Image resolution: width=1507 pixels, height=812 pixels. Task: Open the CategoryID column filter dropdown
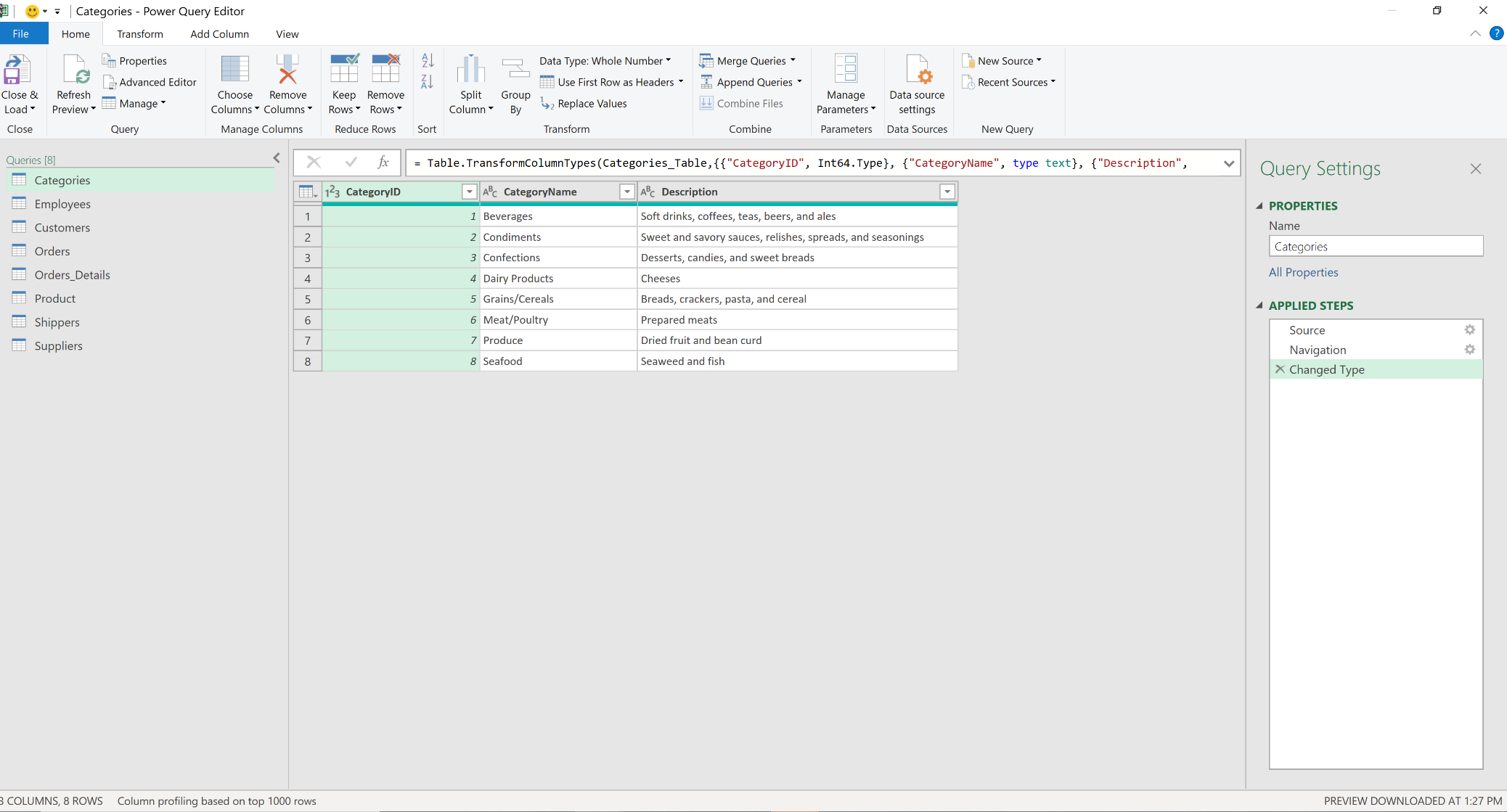click(469, 192)
